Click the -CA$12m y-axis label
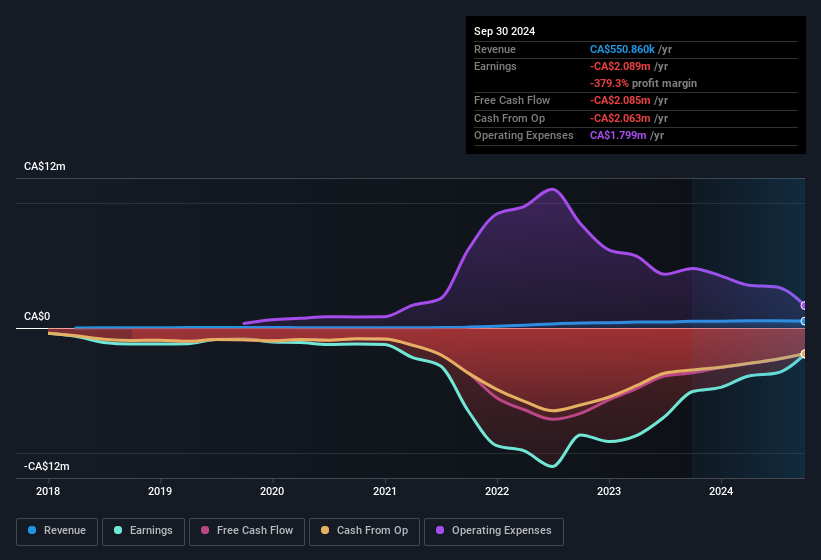The image size is (821, 560). (x=47, y=466)
